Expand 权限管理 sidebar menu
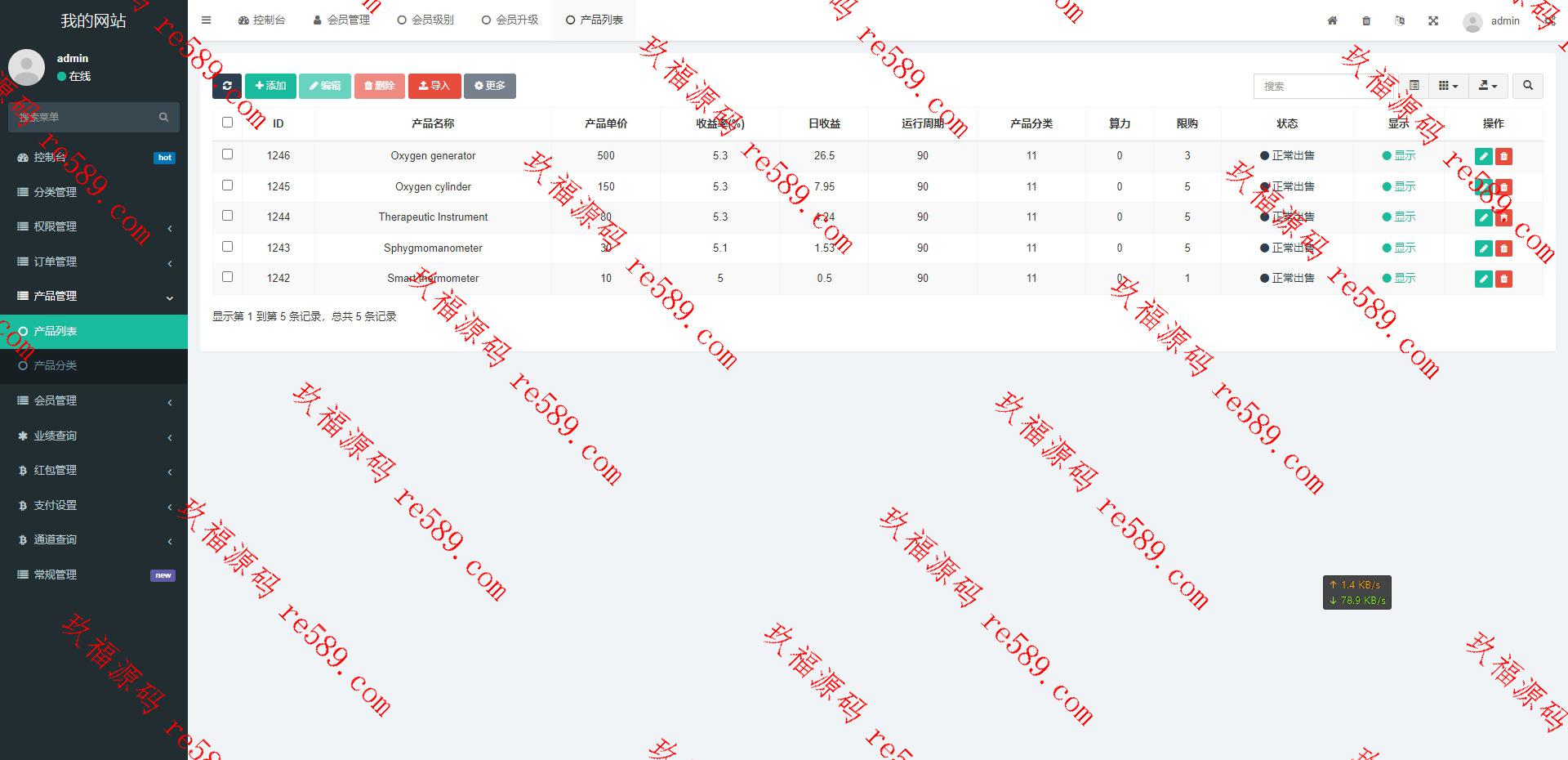The image size is (1568, 760). tap(94, 226)
